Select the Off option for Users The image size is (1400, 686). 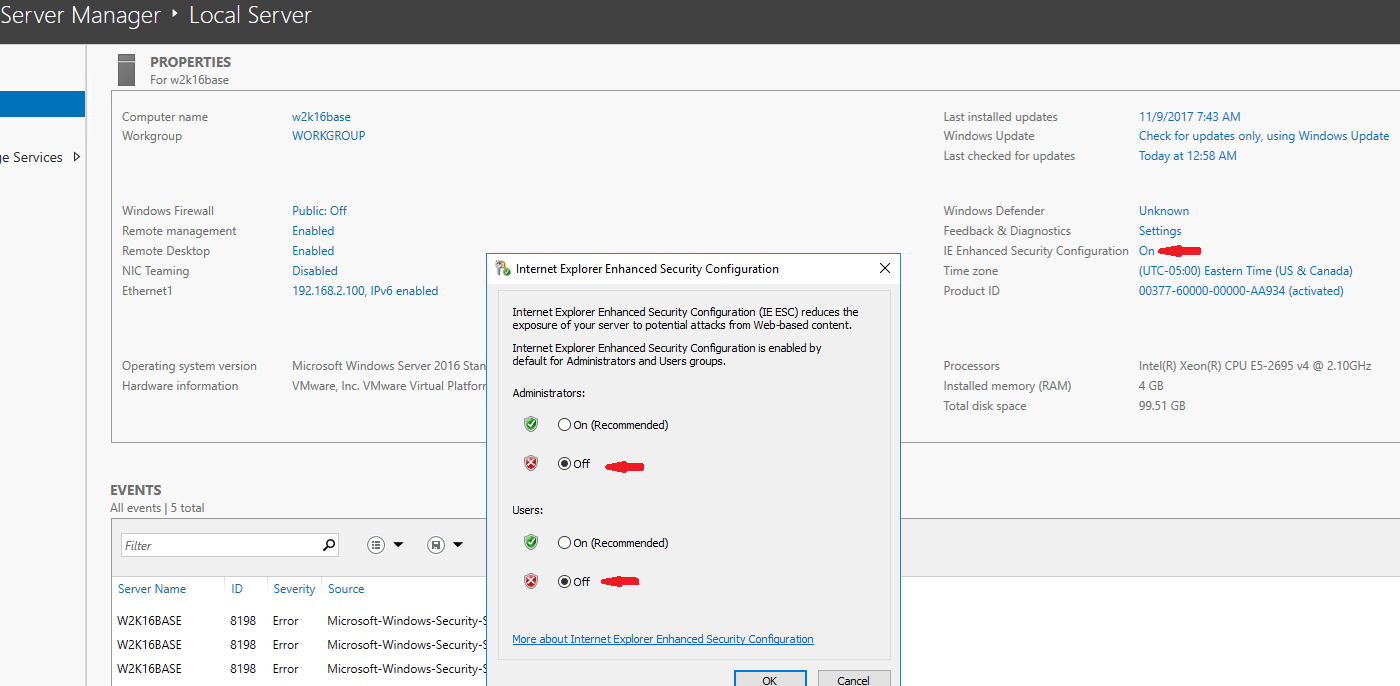(x=565, y=582)
